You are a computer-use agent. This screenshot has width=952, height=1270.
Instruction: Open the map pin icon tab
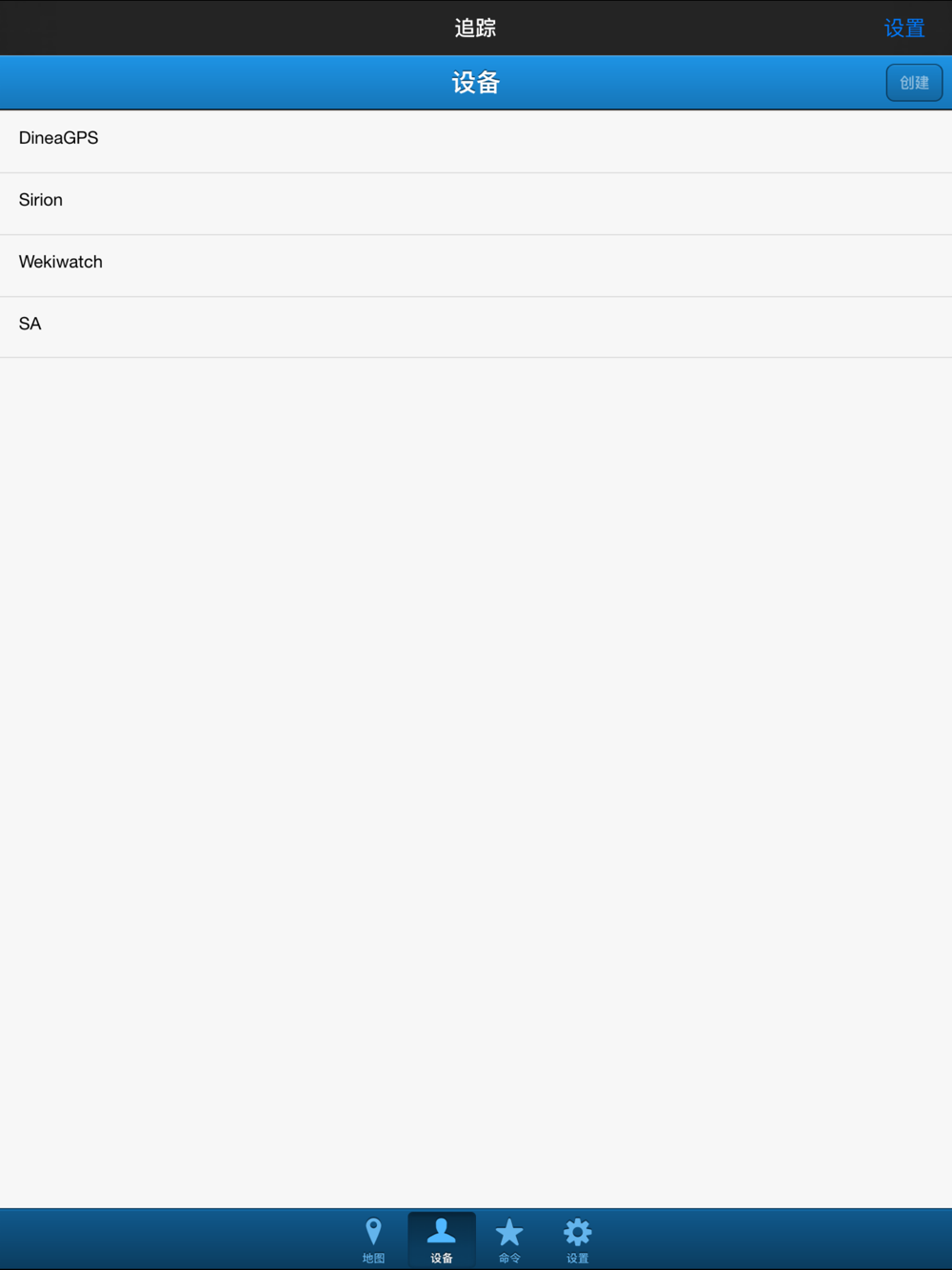tap(373, 1232)
